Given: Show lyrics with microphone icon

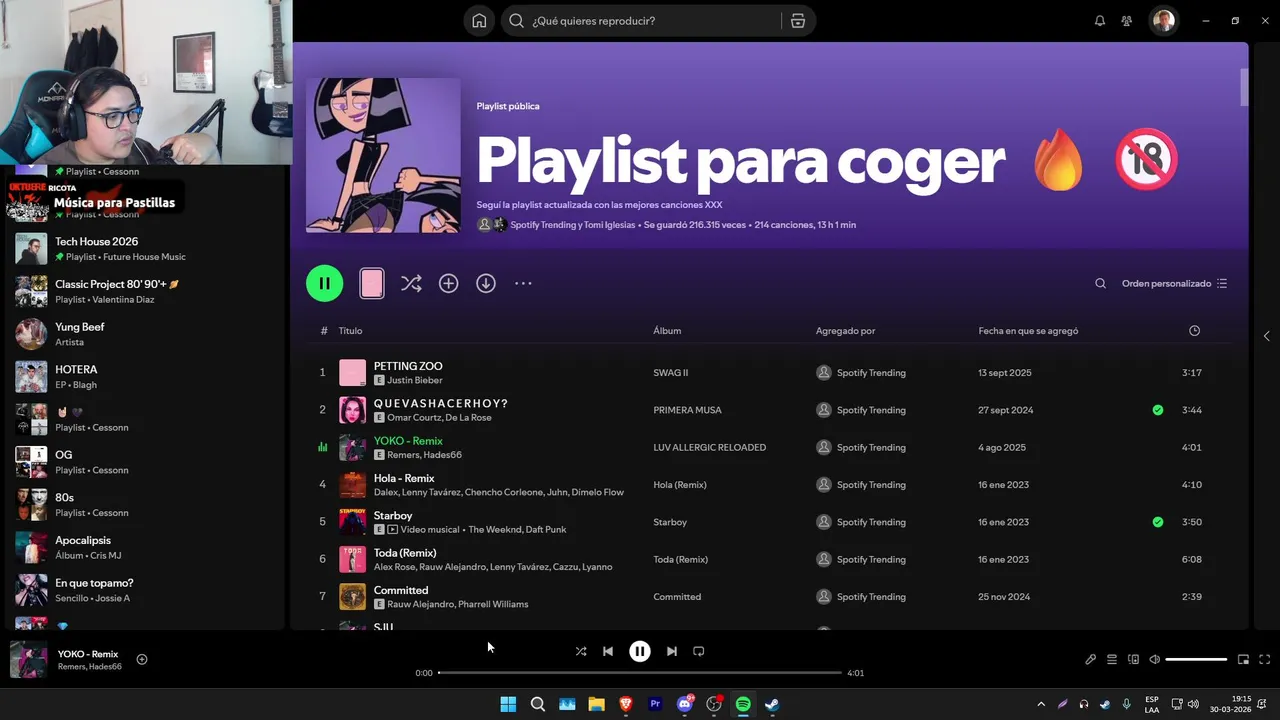Looking at the screenshot, I should click(1091, 659).
